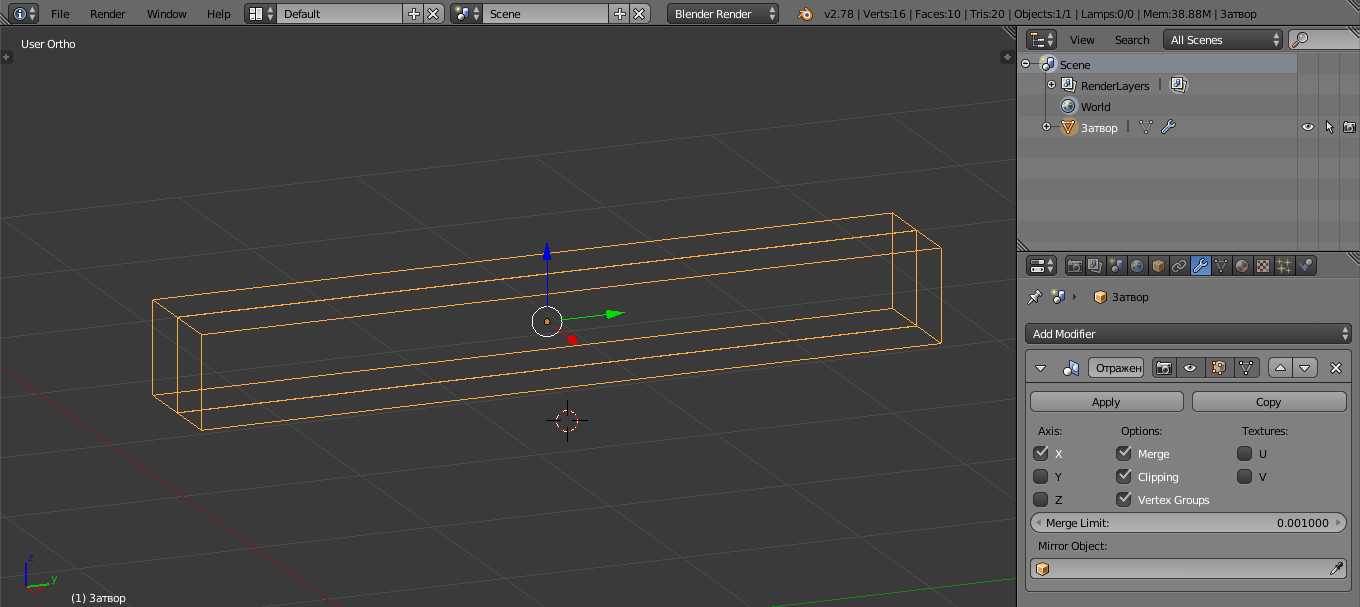The height and width of the screenshot is (607, 1360).
Task: Disable the Clipping option checkbox
Action: (x=1124, y=477)
